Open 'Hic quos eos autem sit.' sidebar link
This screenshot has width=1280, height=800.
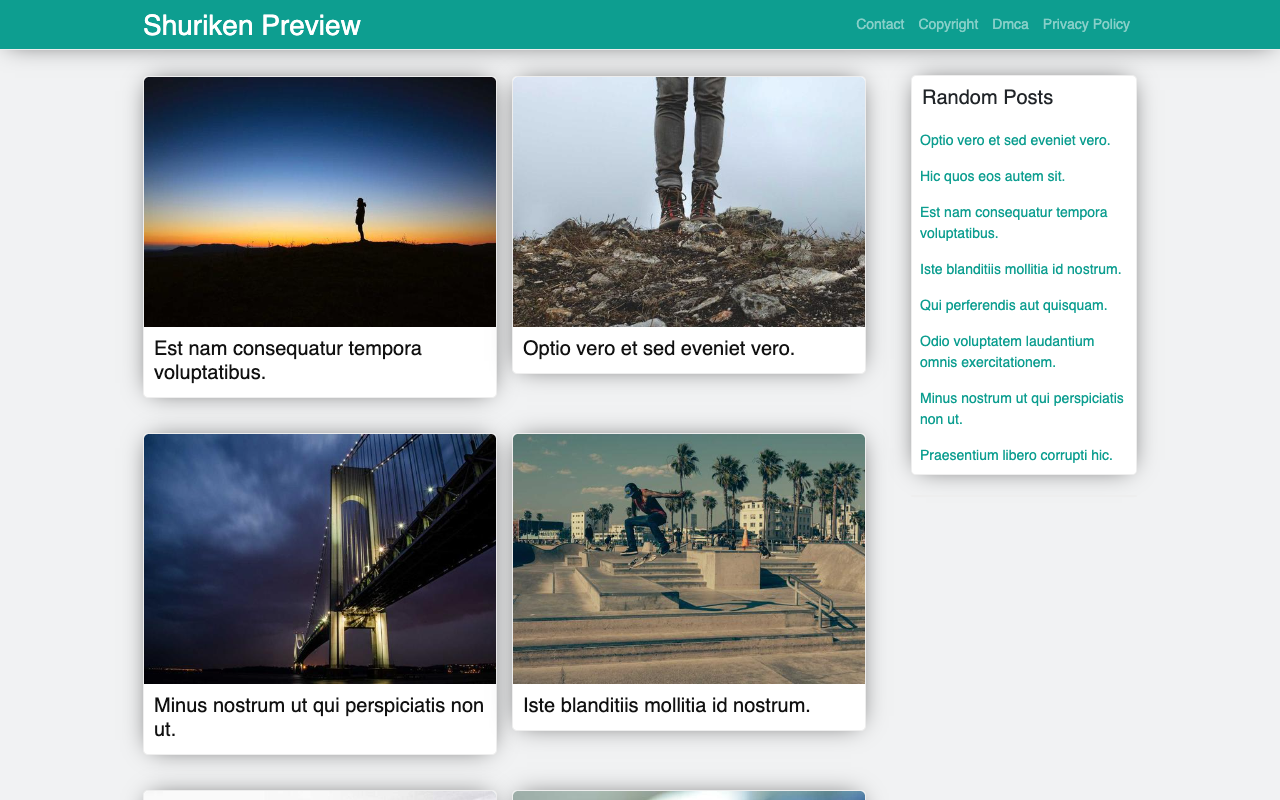point(992,176)
